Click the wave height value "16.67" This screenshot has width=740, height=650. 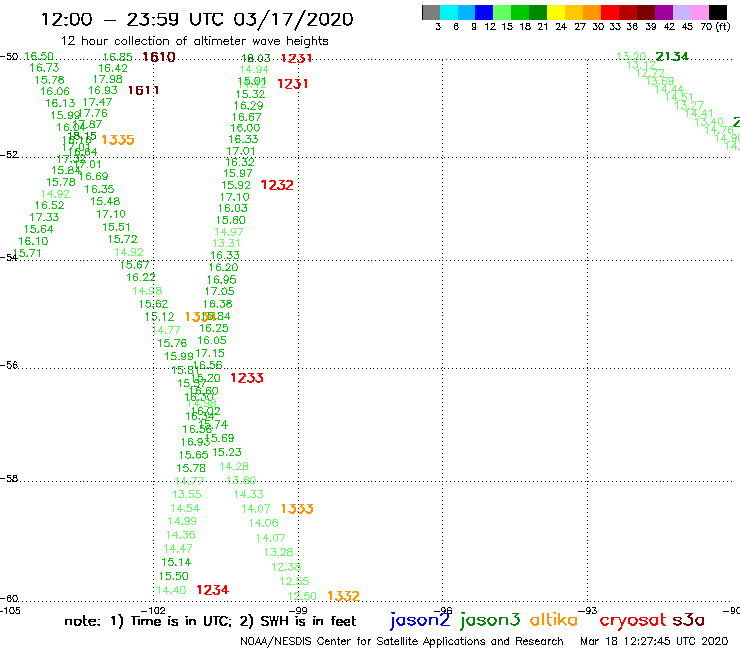[x=246, y=117]
